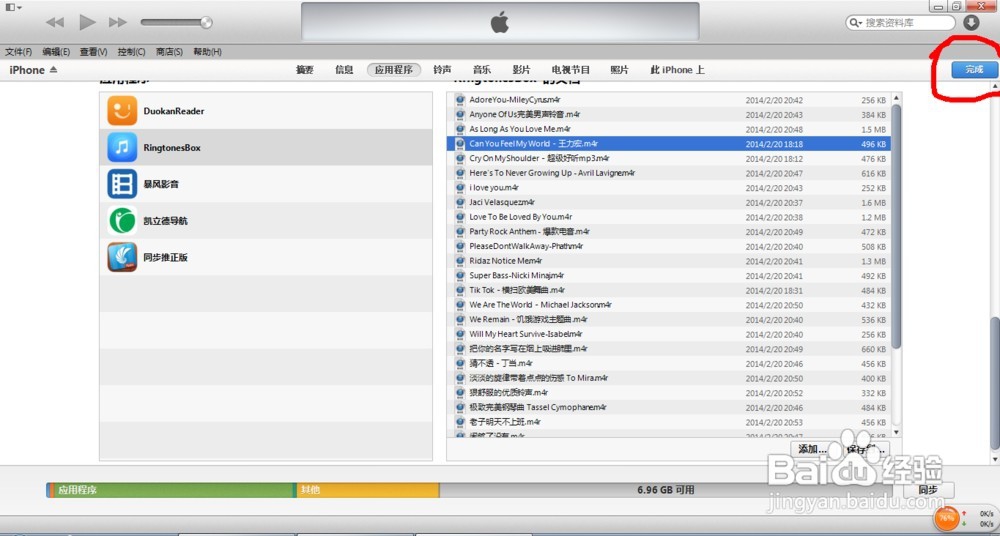1000x536 pixels.
Task: Adjust the volume slider knob
Action: tap(206, 22)
